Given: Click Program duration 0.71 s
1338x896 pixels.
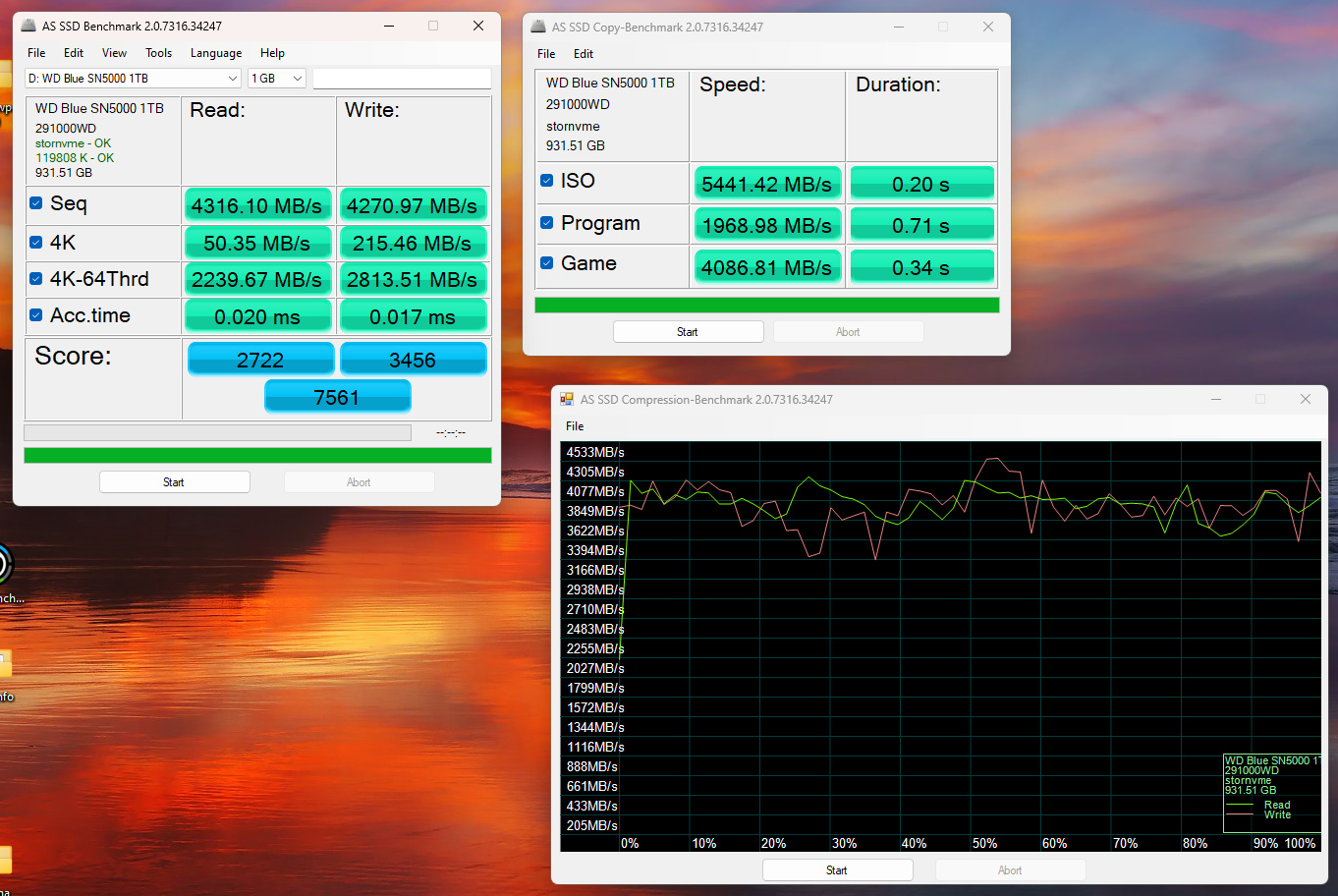Looking at the screenshot, I should pyautogui.click(x=922, y=225).
